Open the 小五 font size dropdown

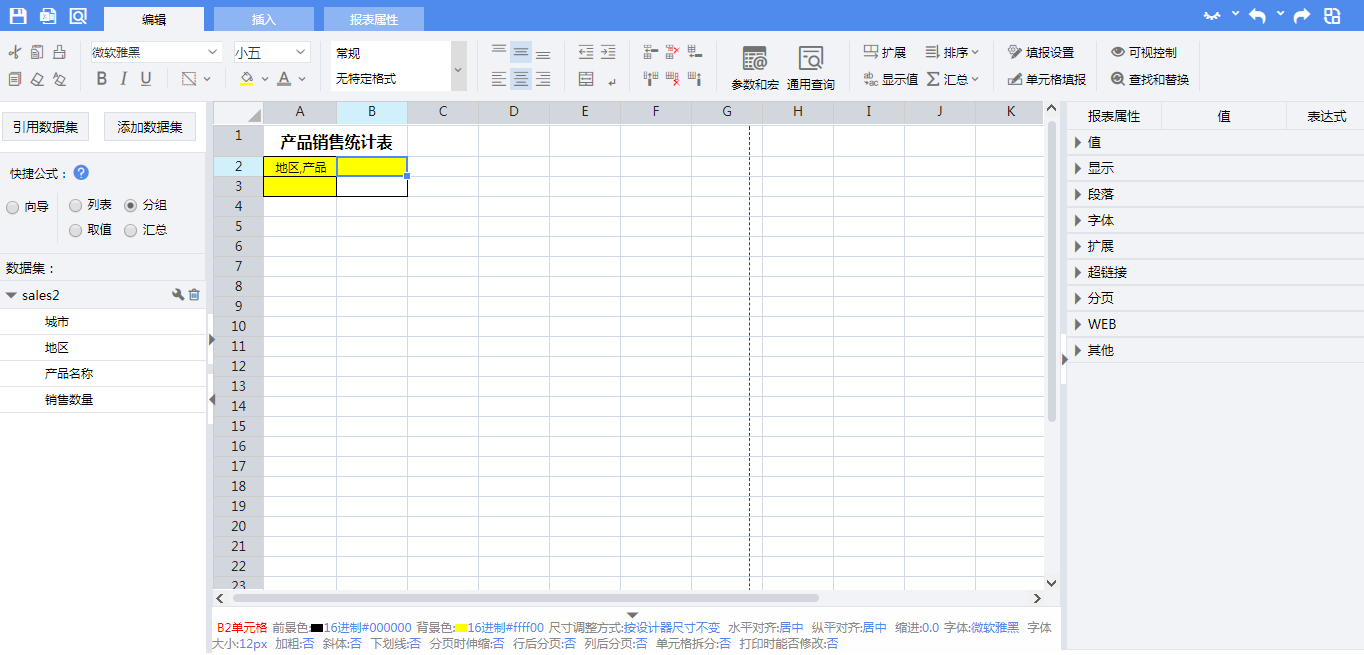pyautogui.click(x=272, y=53)
